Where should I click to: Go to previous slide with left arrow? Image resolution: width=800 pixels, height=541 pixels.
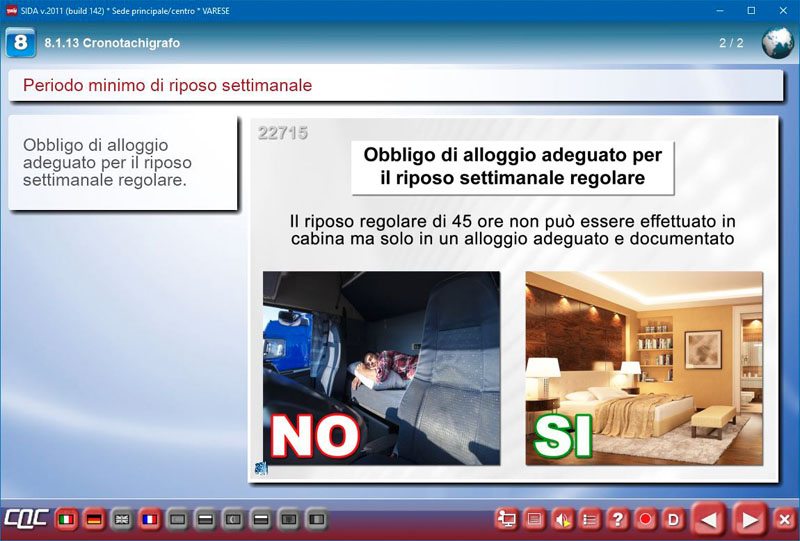[709, 519]
